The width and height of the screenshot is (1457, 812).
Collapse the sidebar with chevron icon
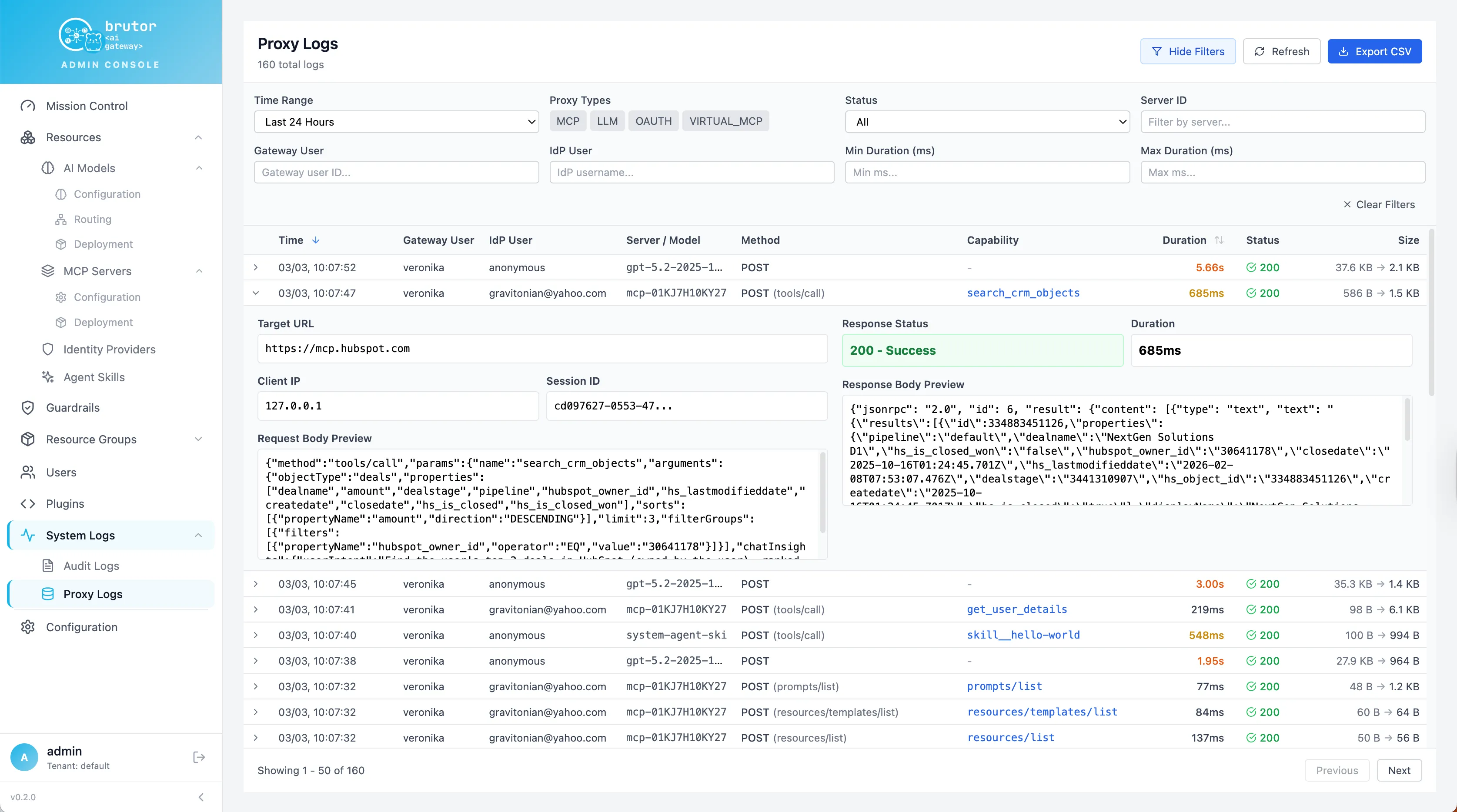click(201, 797)
